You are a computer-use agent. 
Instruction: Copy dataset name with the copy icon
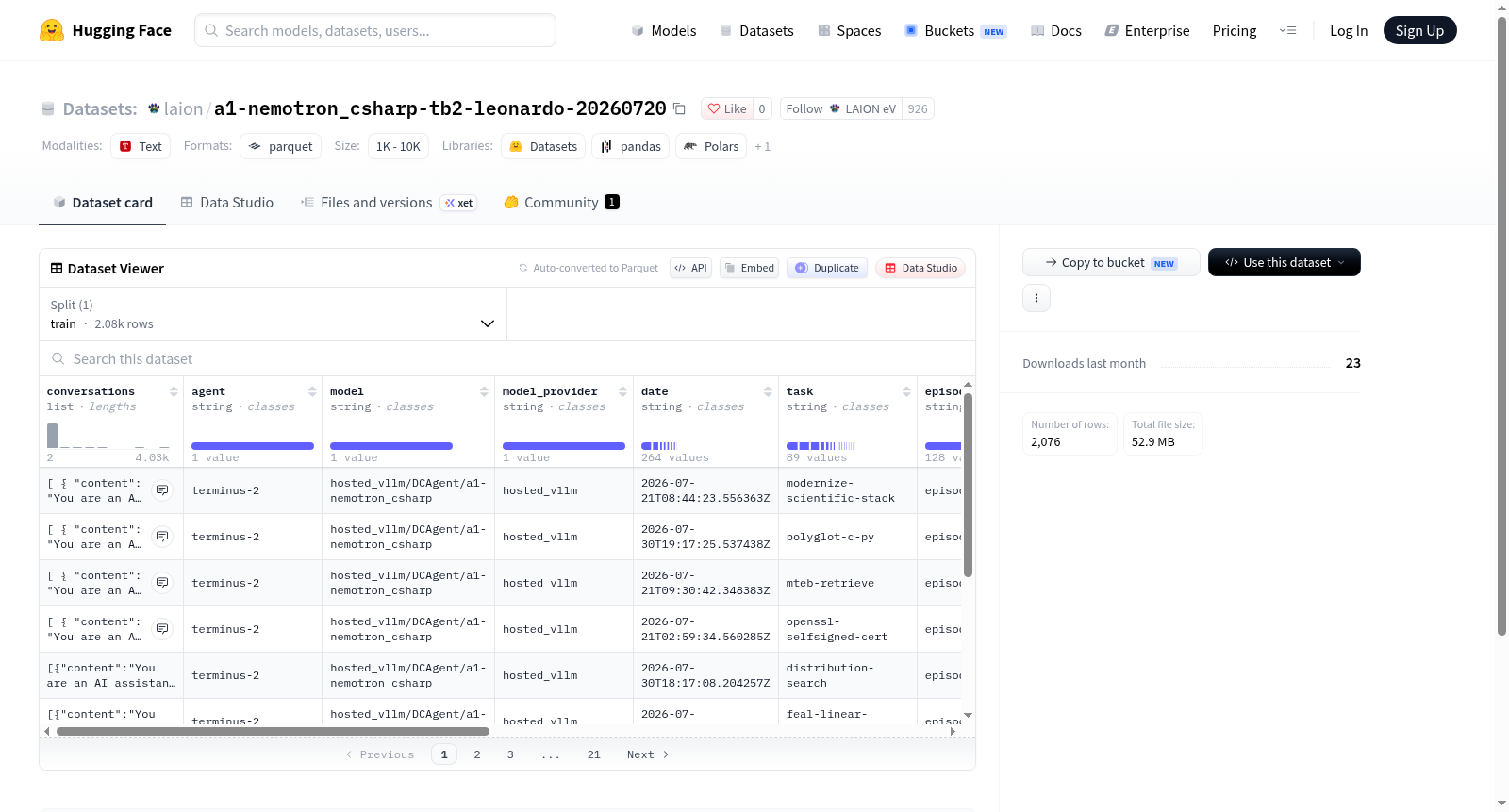coord(679,108)
